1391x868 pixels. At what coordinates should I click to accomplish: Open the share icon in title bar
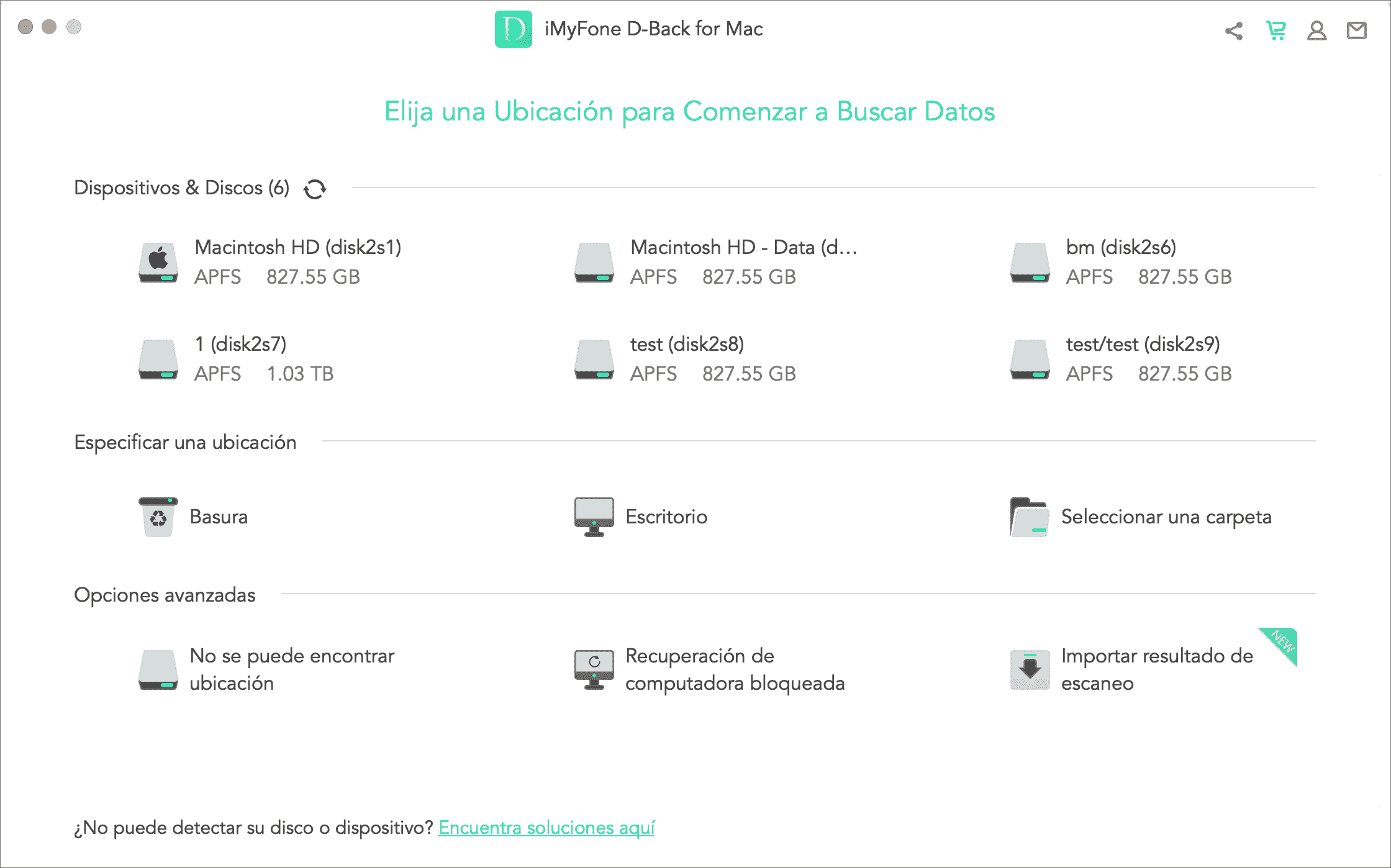tap(1234, 30)
